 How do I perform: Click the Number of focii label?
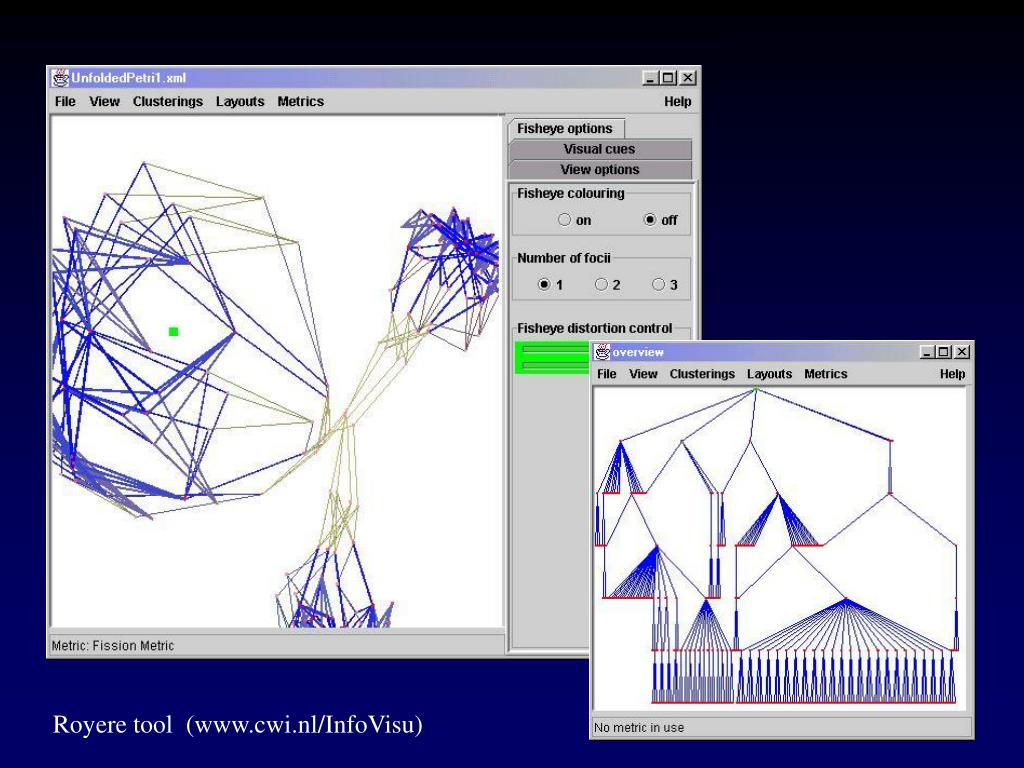coord(564,258)
